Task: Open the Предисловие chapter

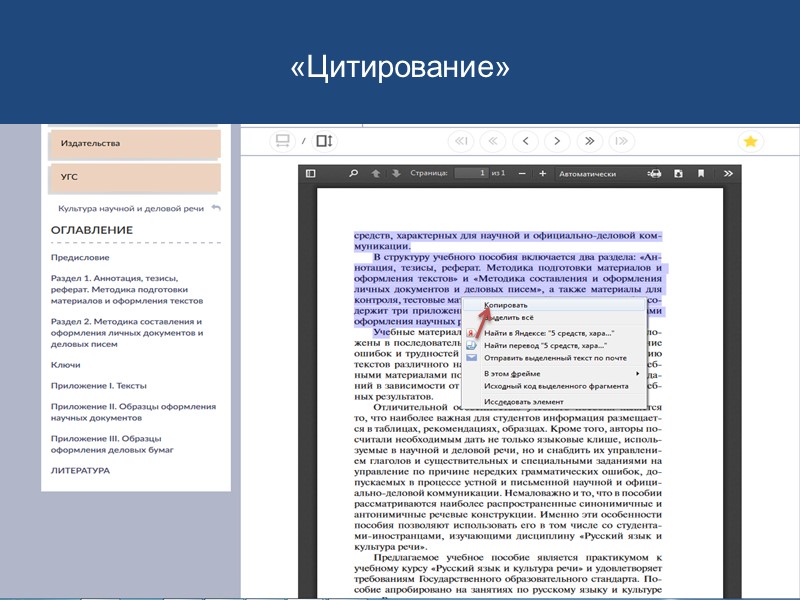Action: click(x=80, y=257)
